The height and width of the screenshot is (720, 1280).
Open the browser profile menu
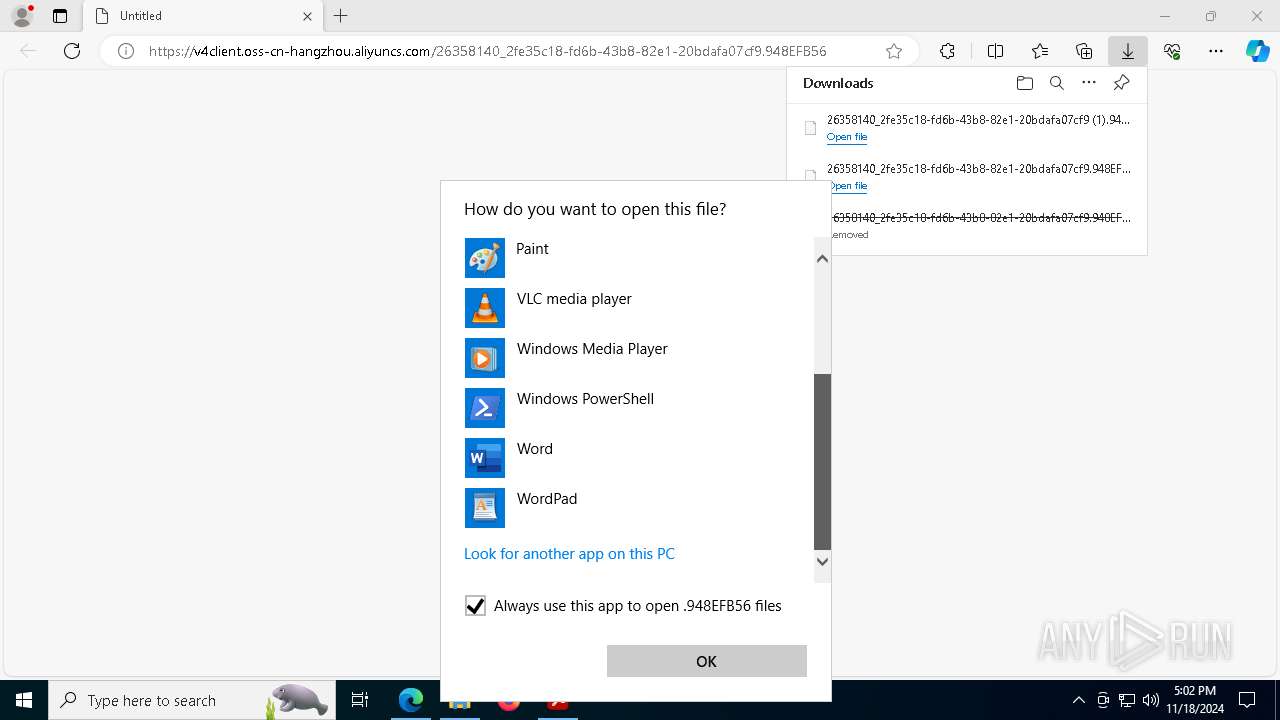(21, 16)
